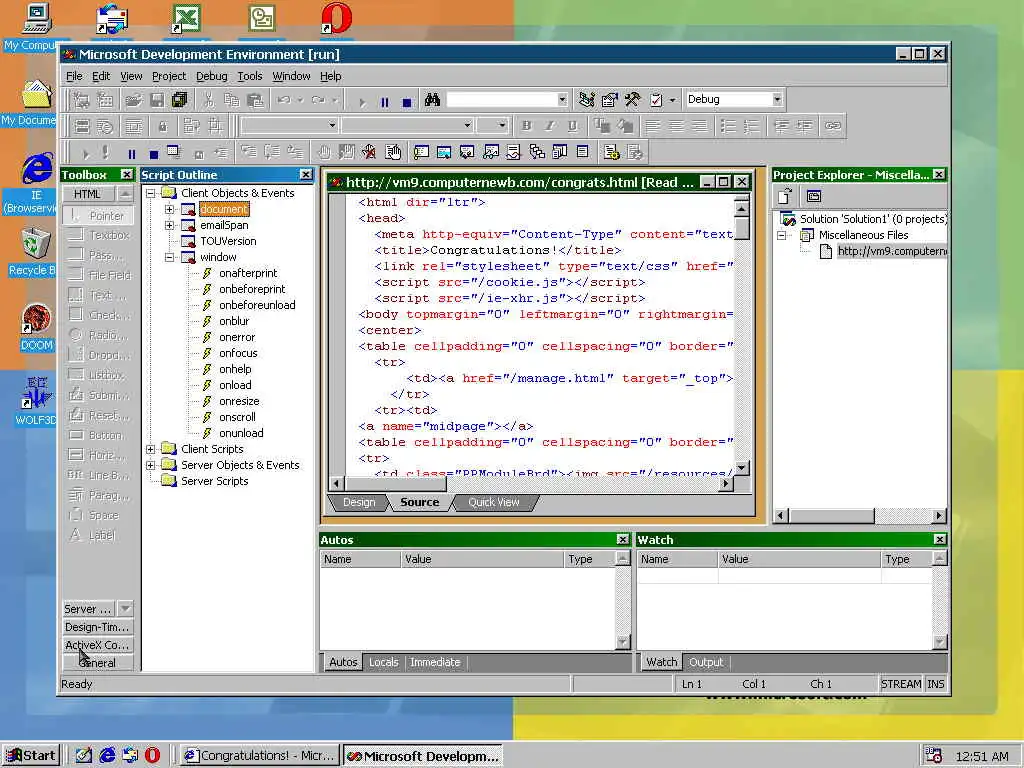Click the Toolbox hammer-and-wrench icon
Image resolution: width=1024 pixels, height=768 pixels.
tap(632, 100)
